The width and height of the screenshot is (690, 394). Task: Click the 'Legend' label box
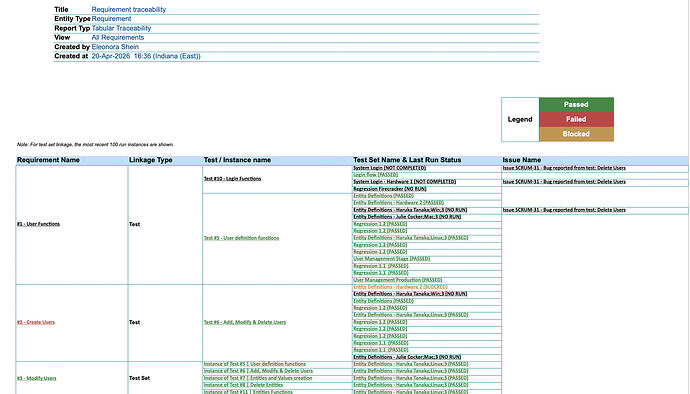tap(520, 119)
